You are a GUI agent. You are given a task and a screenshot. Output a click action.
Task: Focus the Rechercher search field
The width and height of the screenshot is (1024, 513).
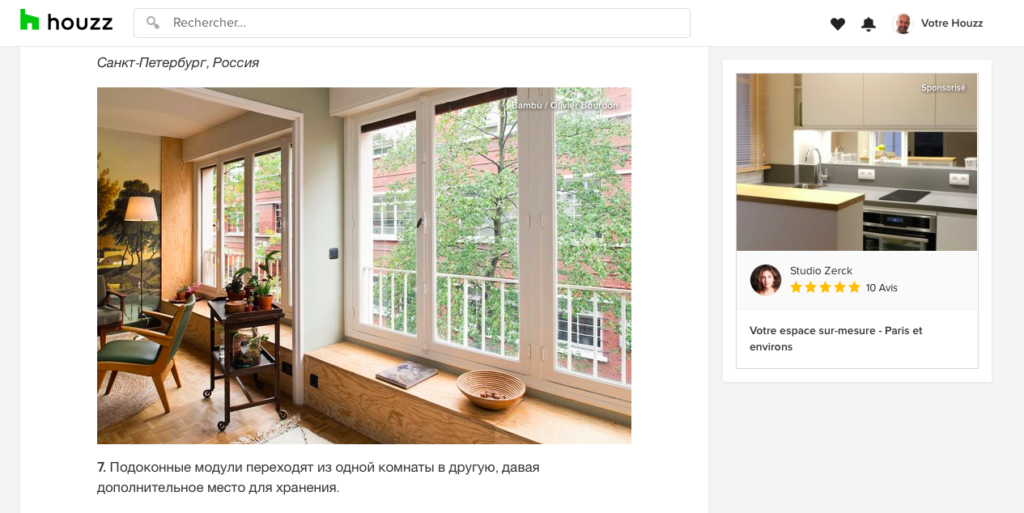tap(412, 23)
